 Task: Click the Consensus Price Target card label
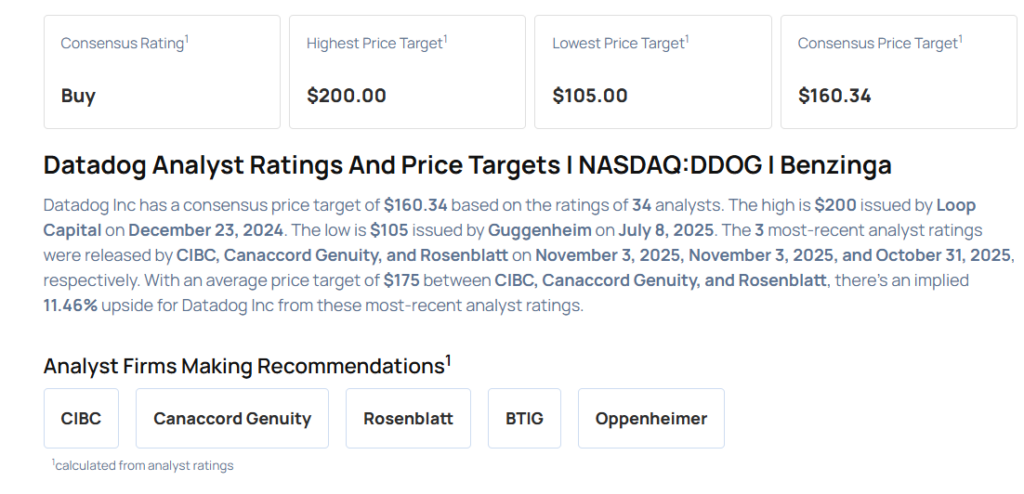tap(879, 43)
